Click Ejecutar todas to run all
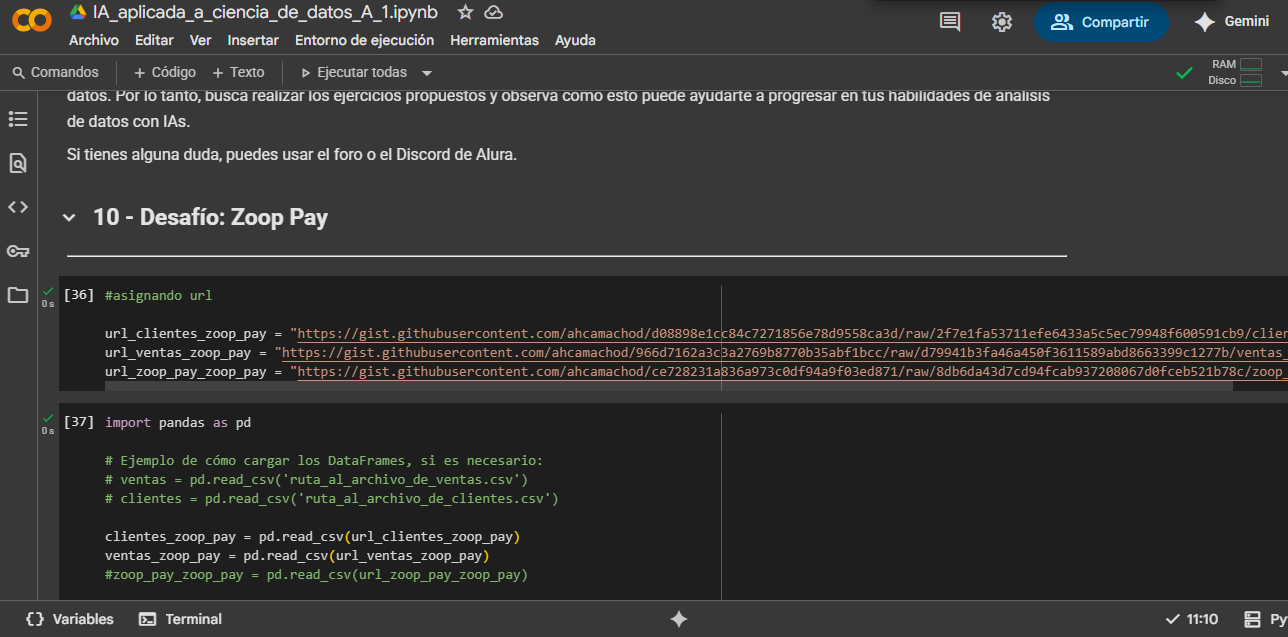 pos(353,72)
